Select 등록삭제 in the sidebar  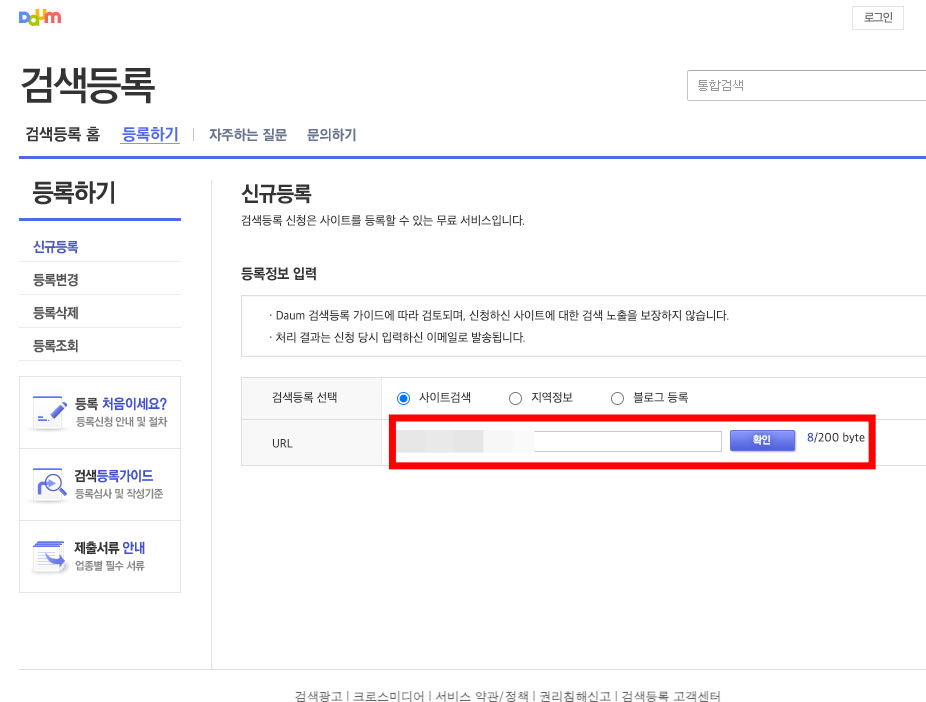point(56,313)
